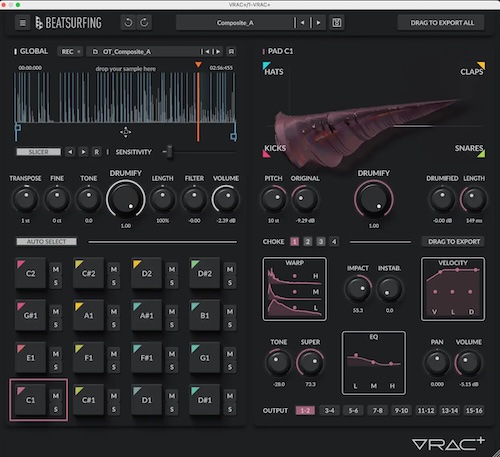
Task: Toggle the SLICER mode button
Action: (x=39, y=152)
